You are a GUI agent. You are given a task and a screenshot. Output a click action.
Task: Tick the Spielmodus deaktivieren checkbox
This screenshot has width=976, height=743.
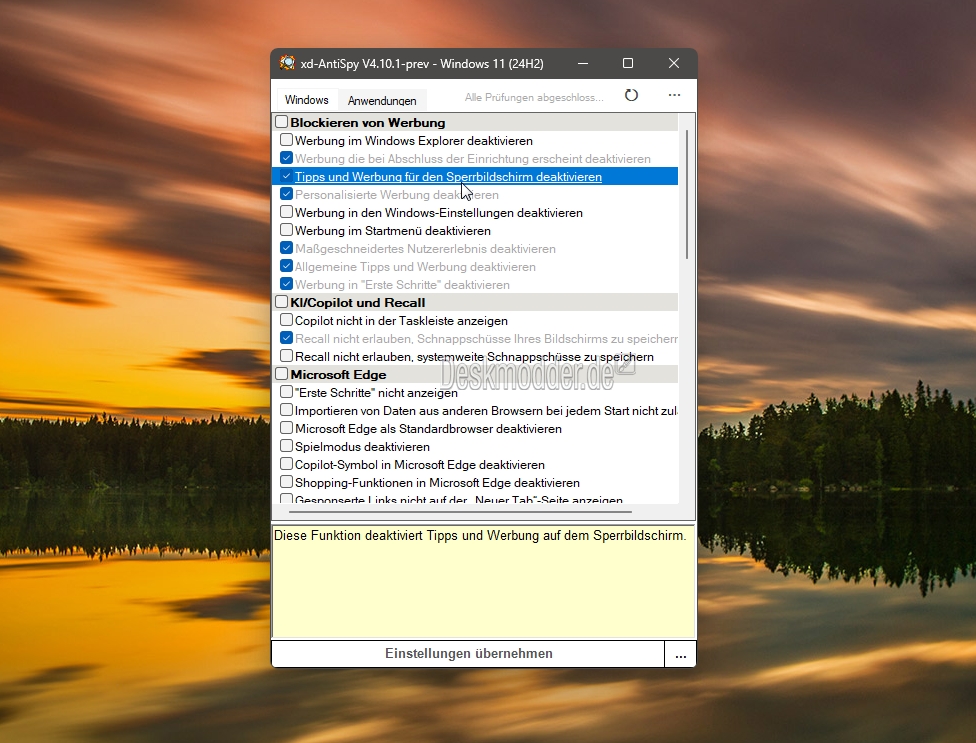(286, 446)
